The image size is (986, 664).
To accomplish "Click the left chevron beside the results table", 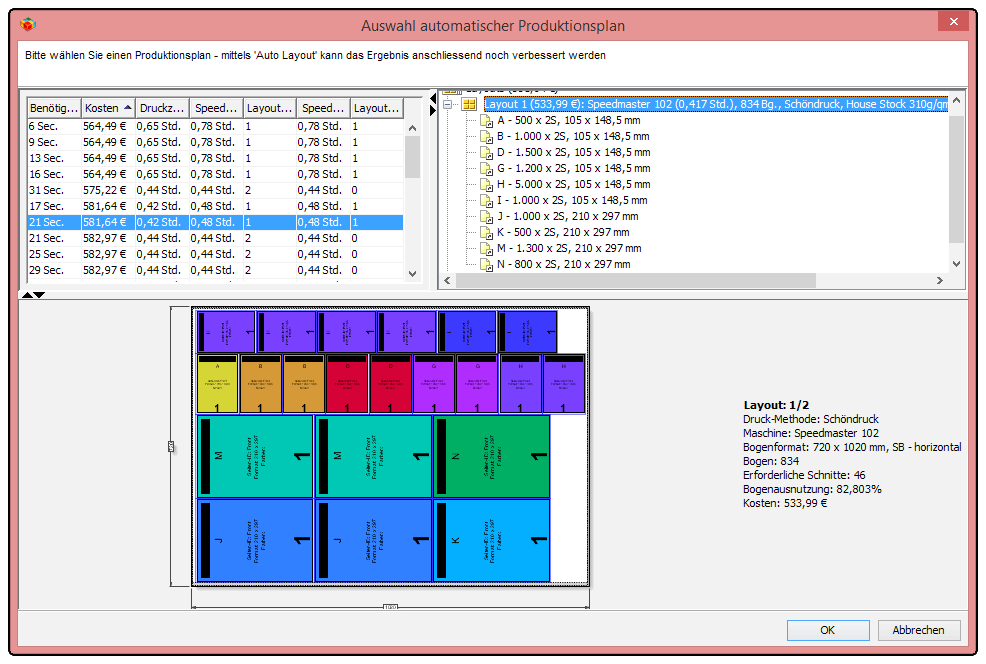I will tap(448, 282).
